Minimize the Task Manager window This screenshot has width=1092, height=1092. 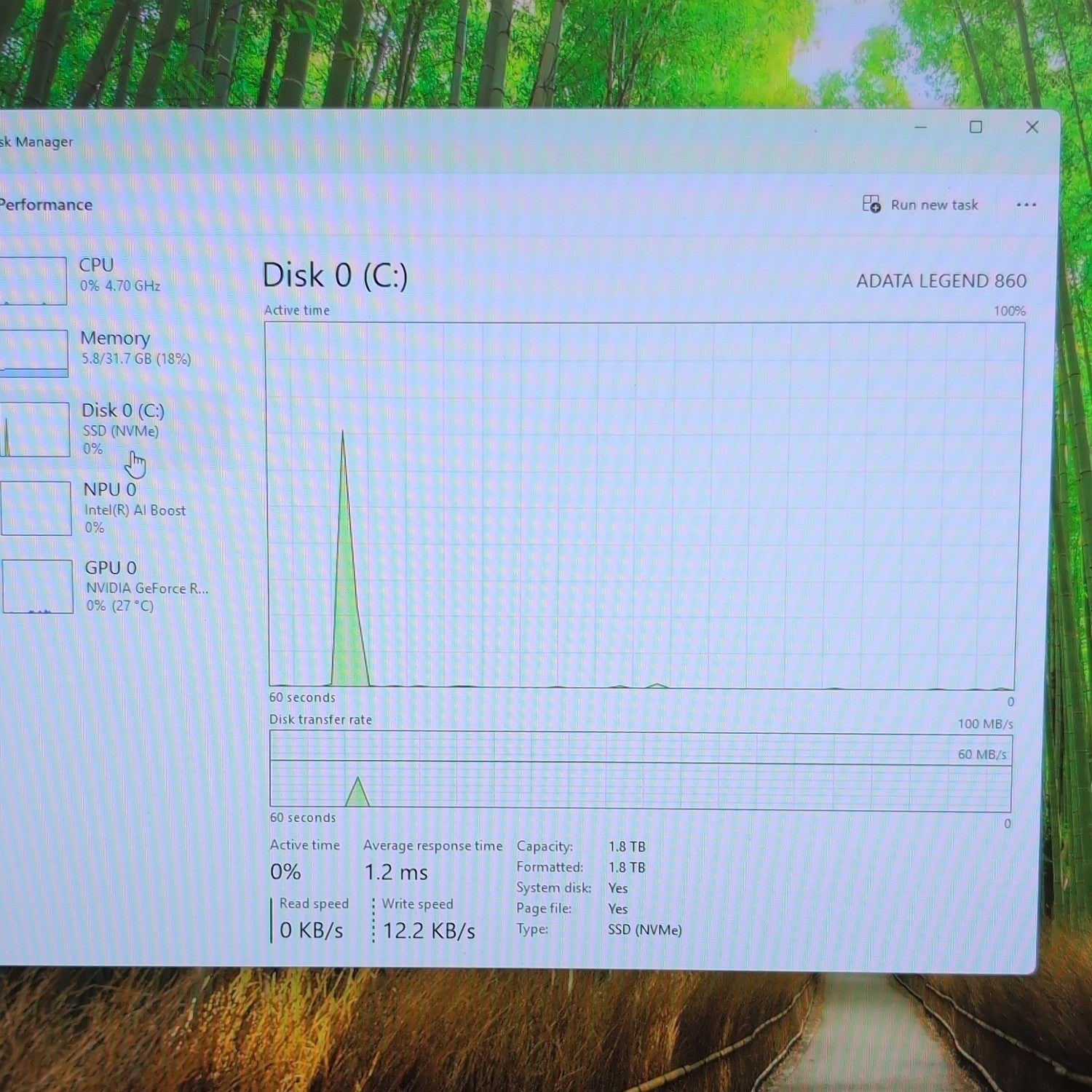pyautogui.click(x=921, y=127)
